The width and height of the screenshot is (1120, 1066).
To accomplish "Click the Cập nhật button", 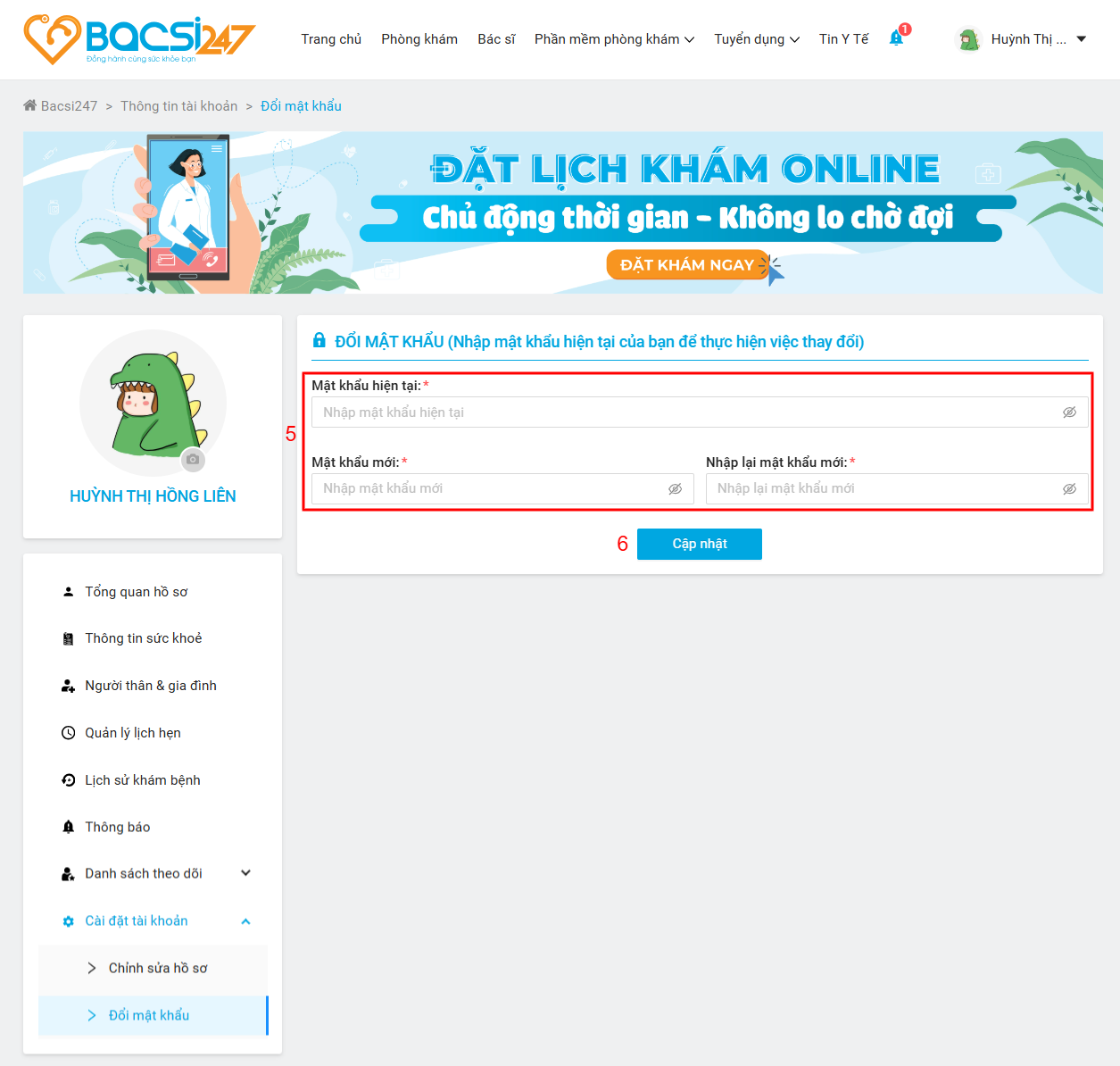I will point(700,544).
